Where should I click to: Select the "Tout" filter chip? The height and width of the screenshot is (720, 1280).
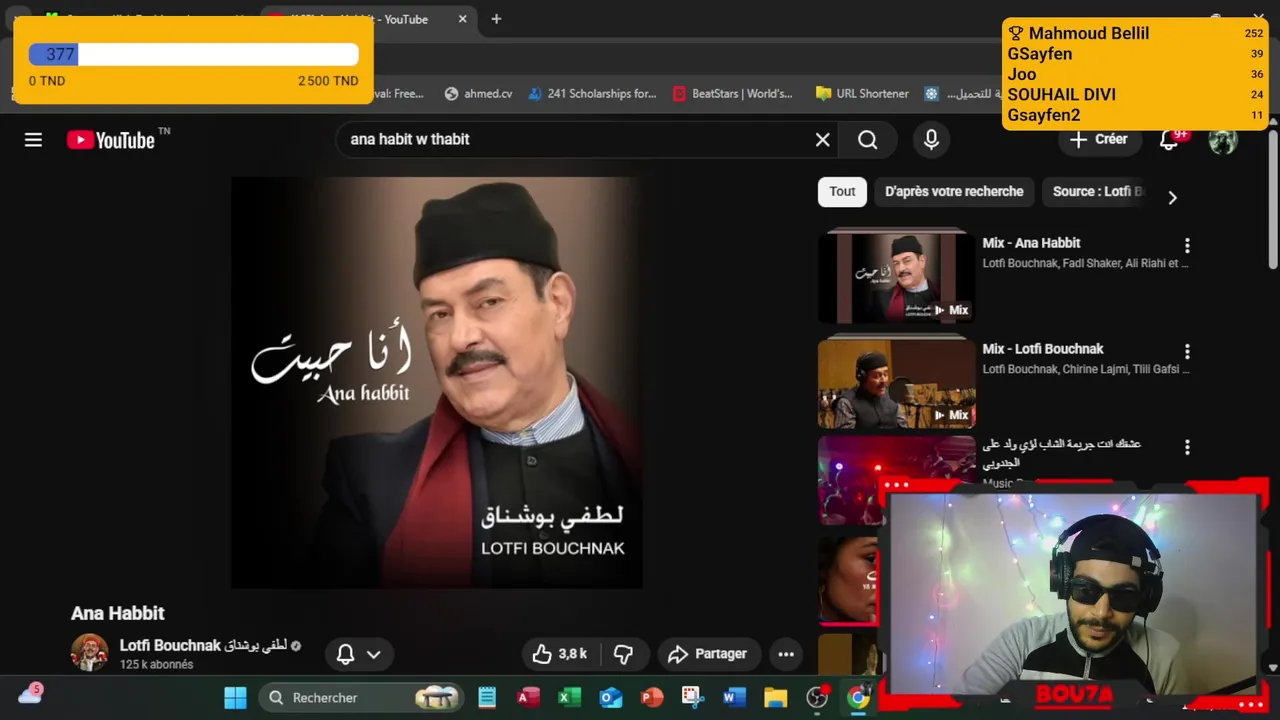pyautogui.click(x=842, y=192)
